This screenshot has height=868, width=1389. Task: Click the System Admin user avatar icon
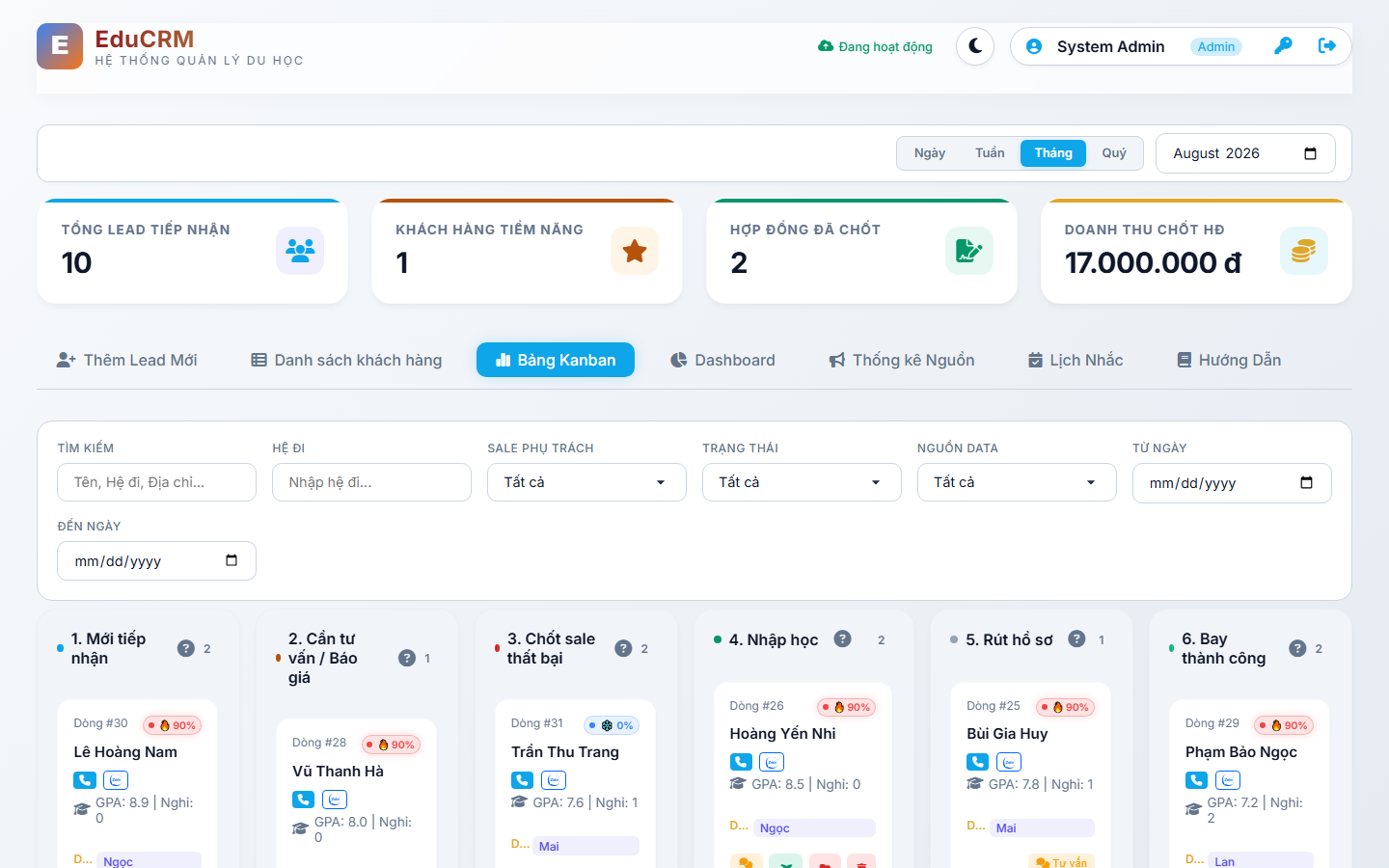point(1034,46)
